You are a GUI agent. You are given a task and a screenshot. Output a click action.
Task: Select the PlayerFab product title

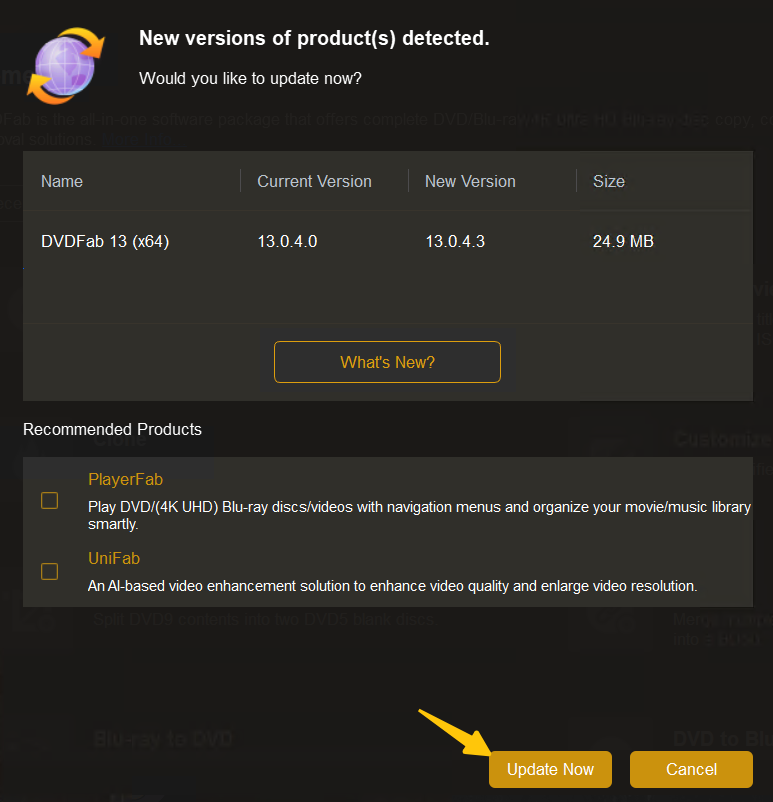coord(125,480)
